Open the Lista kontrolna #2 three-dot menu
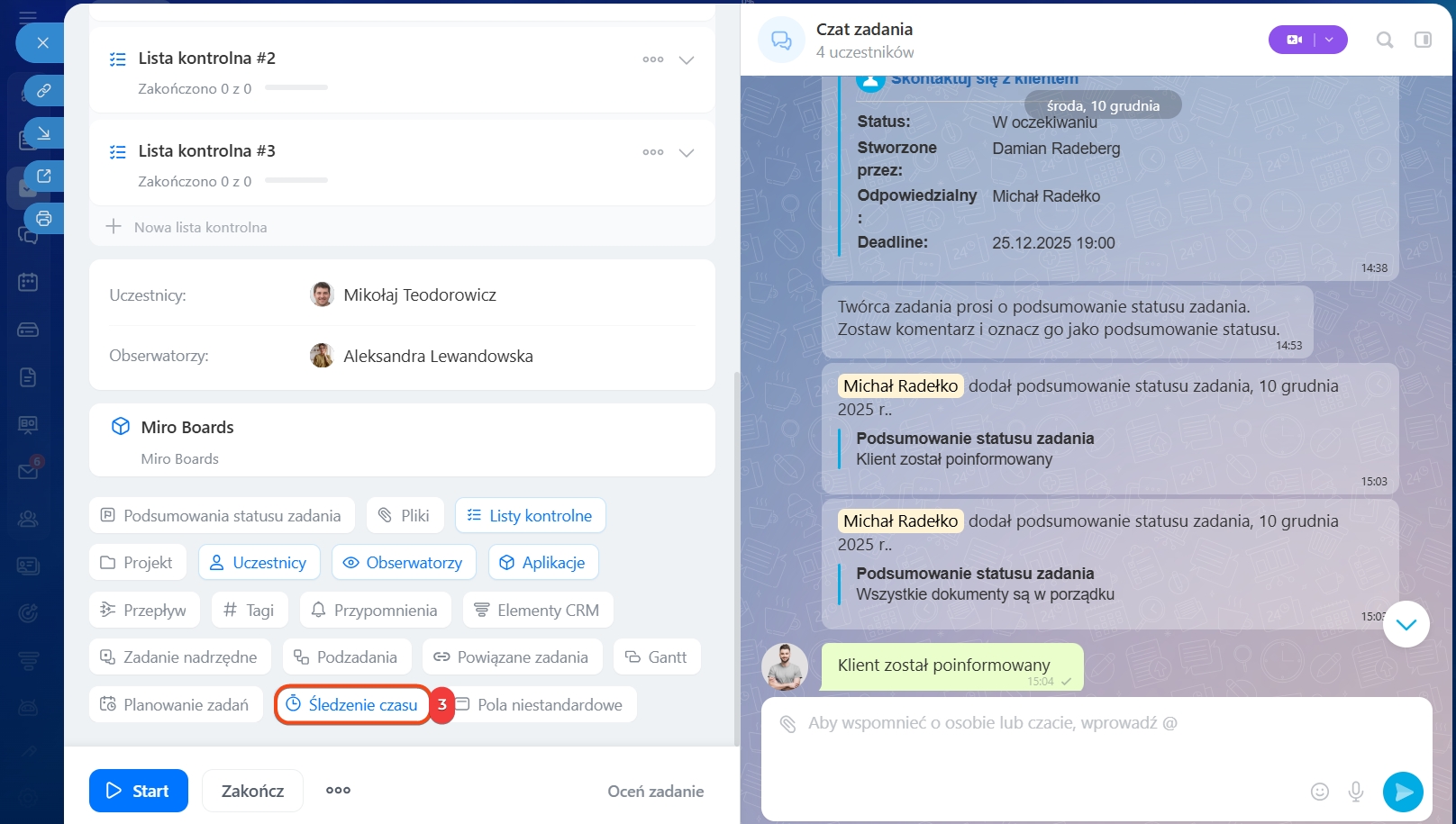 click(652, 60)
